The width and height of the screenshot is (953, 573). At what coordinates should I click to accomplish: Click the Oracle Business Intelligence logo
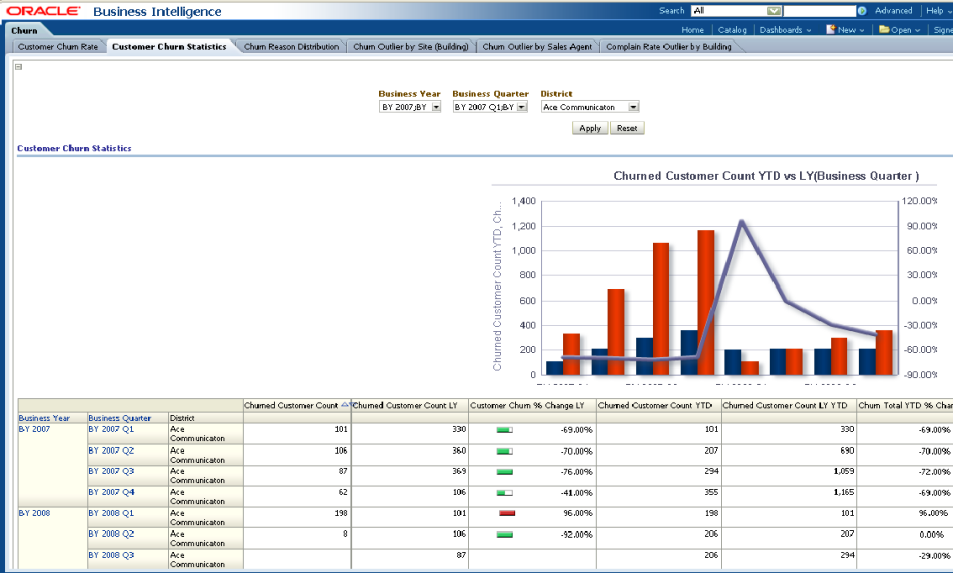(x=114, y=11)
